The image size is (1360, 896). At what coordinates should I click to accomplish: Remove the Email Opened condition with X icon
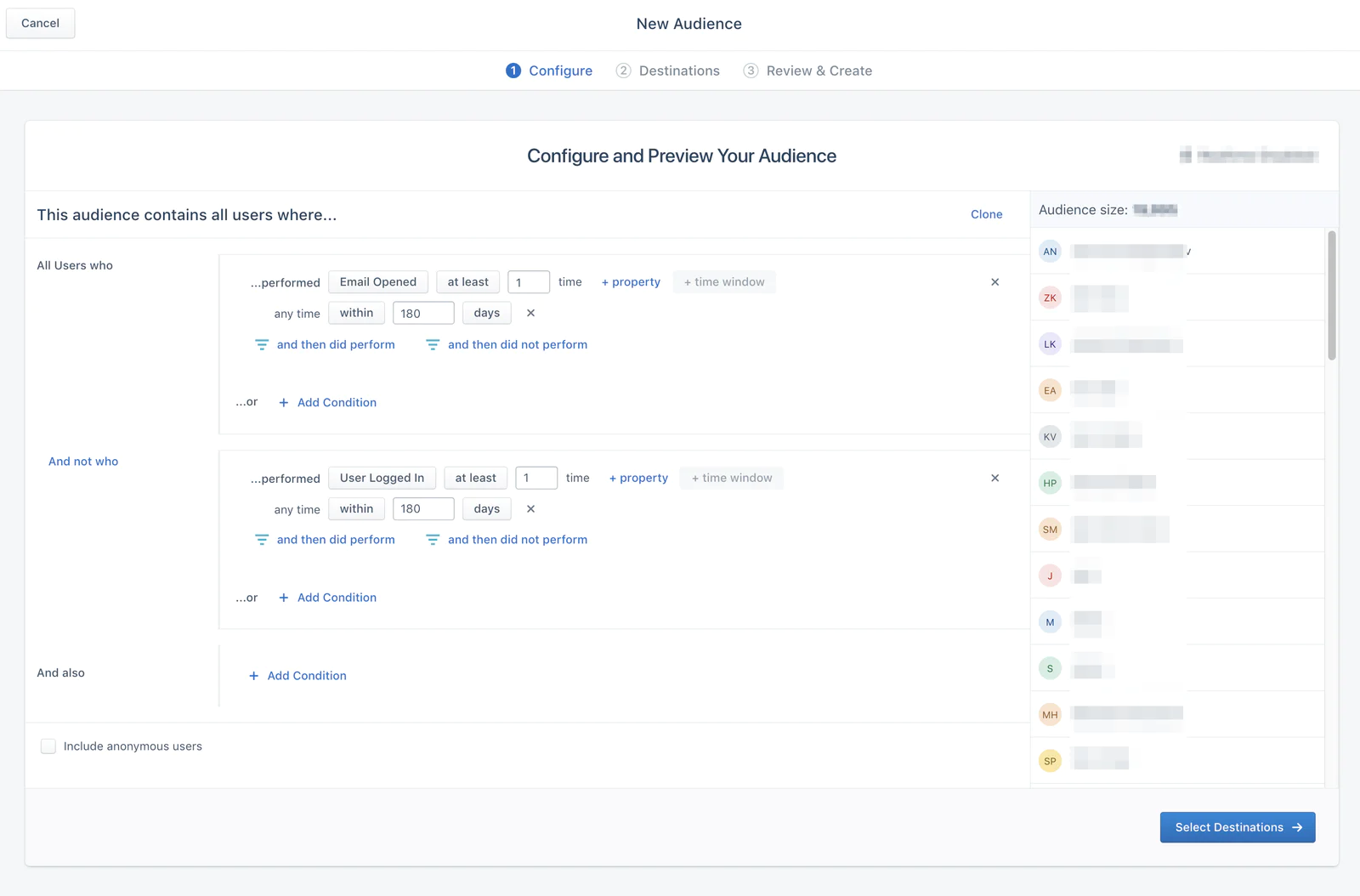click(994, 282)
